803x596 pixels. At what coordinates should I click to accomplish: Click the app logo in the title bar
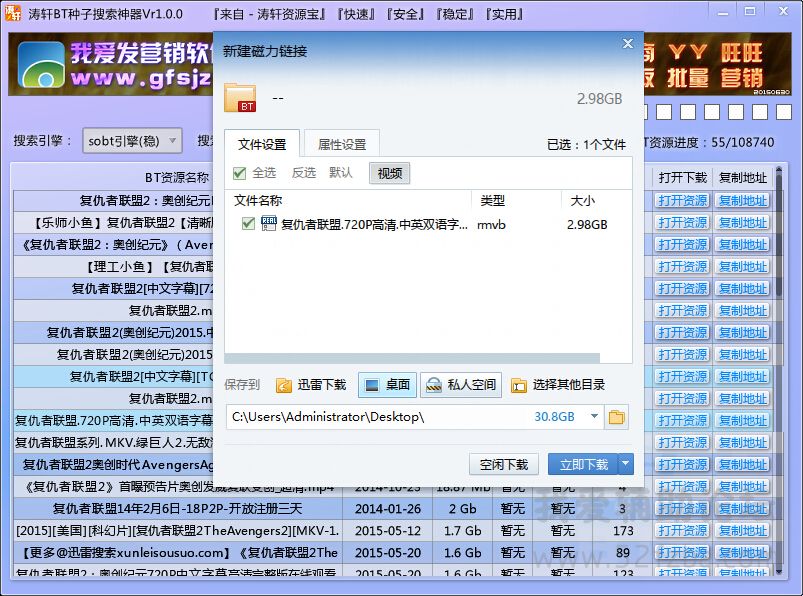click(x=13, y=13)
